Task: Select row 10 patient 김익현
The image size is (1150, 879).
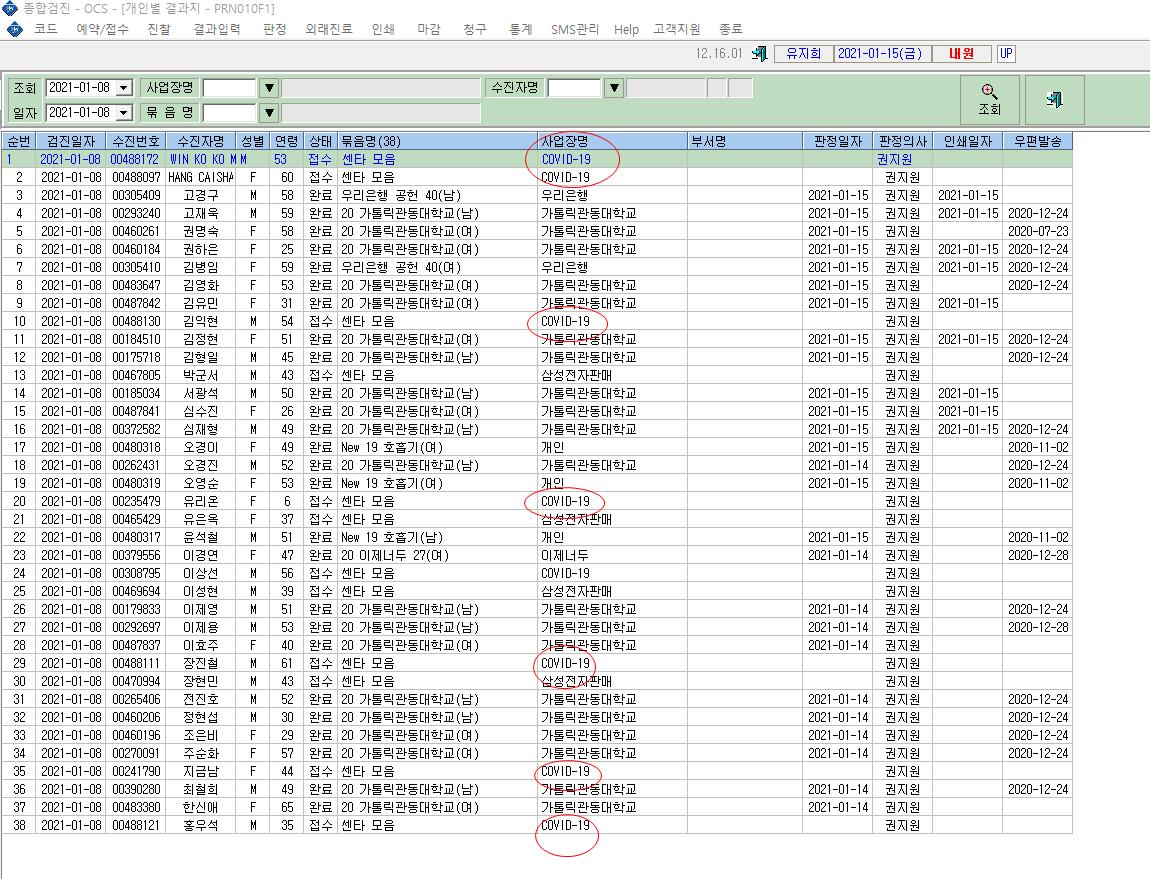Action: coord(536,321)
